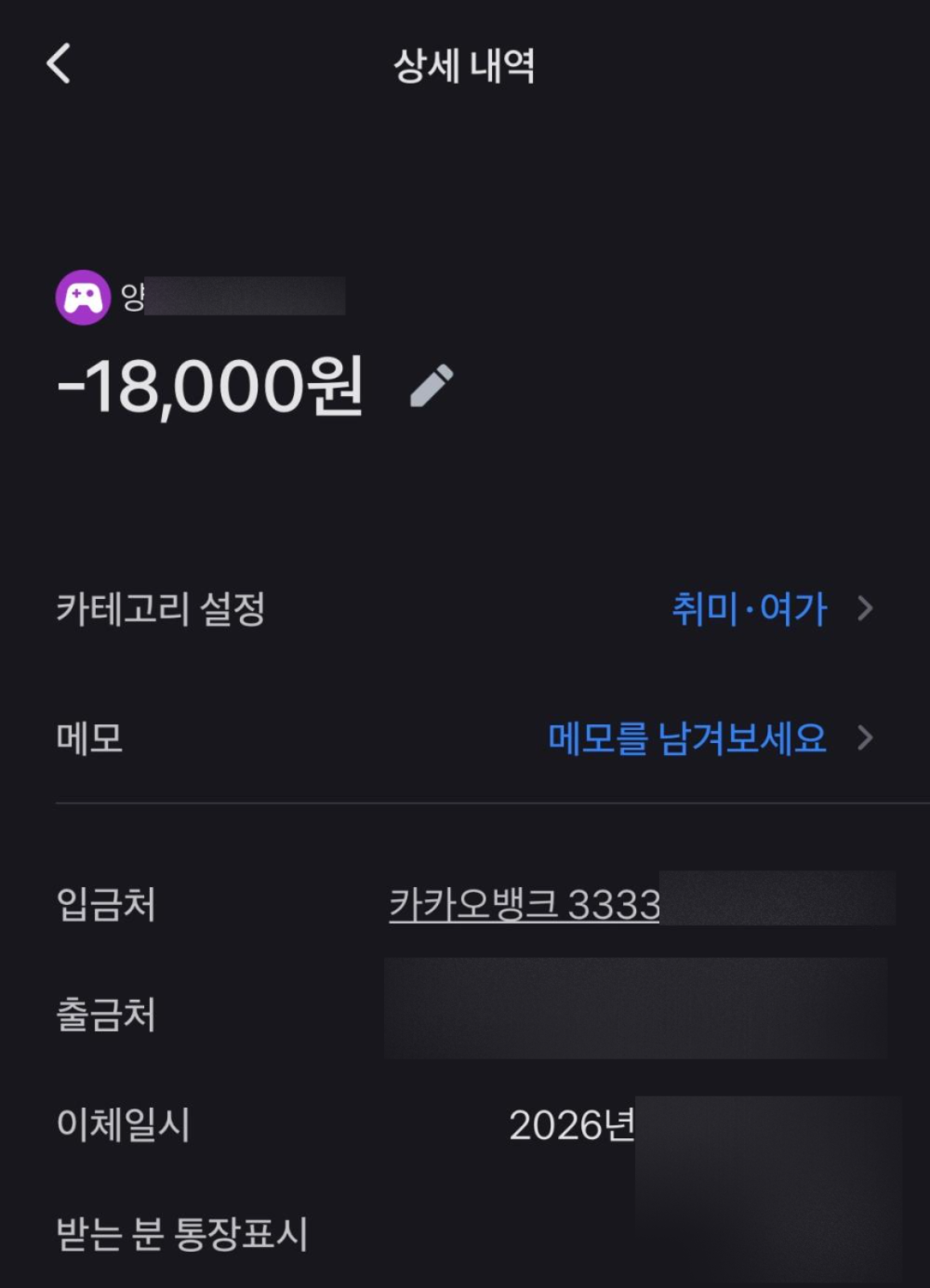Tap the 상세 내역 page title
Image resolution: width=930 pixels, height=1288 pixels.
point(464,65)
